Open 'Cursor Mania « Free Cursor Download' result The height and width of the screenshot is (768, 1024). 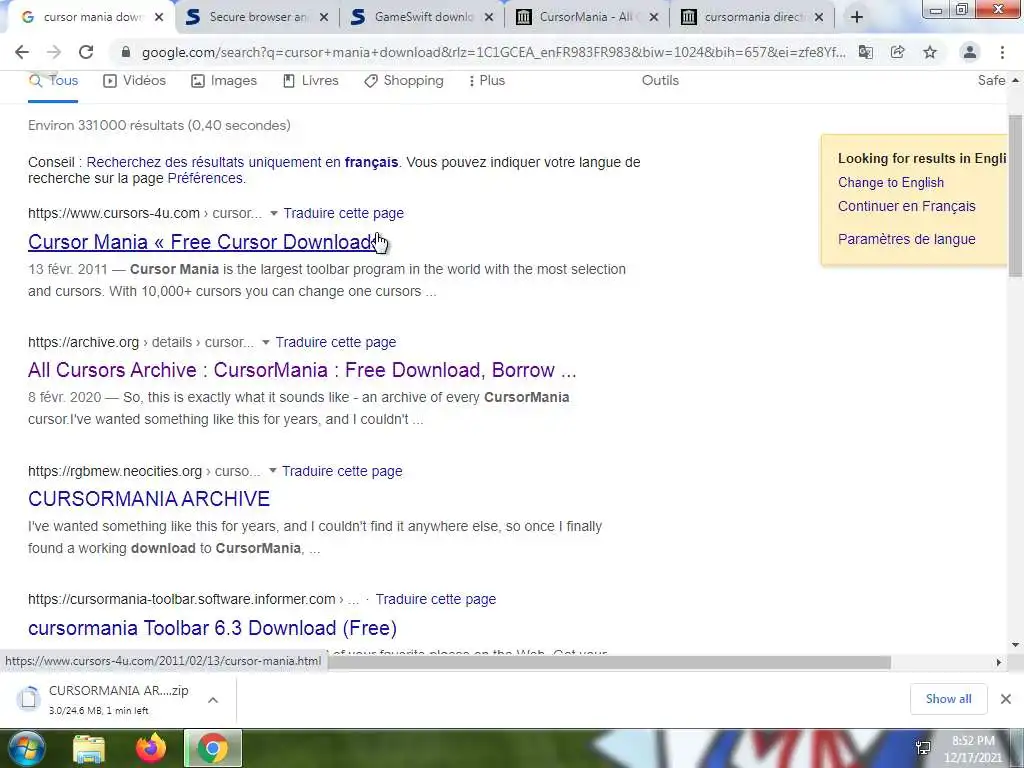202,242
